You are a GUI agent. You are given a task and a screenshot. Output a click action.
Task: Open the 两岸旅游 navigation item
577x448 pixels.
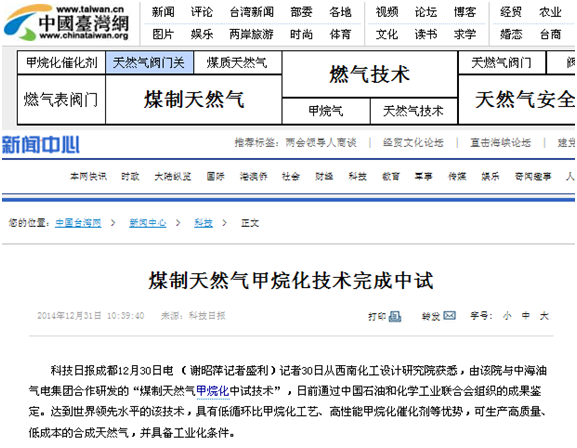(251, 34)
